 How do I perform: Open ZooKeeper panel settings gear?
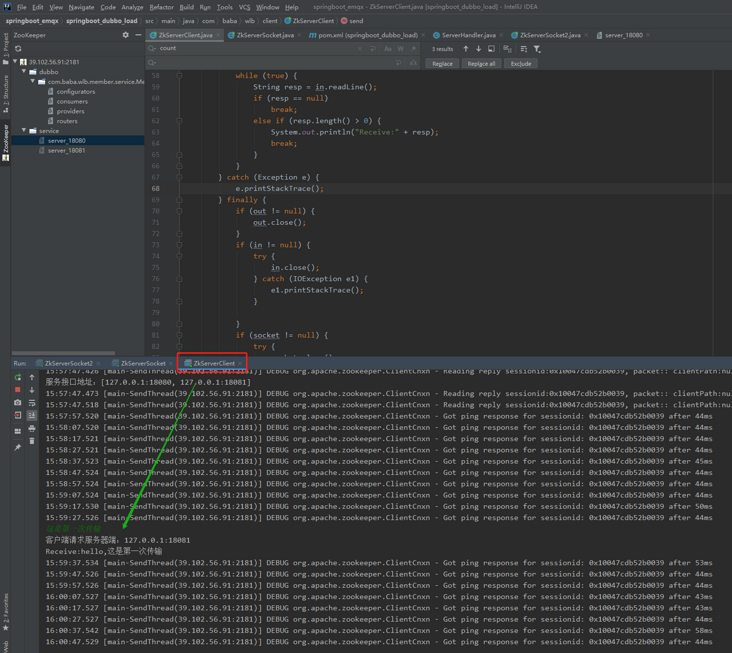coord(126,35)
